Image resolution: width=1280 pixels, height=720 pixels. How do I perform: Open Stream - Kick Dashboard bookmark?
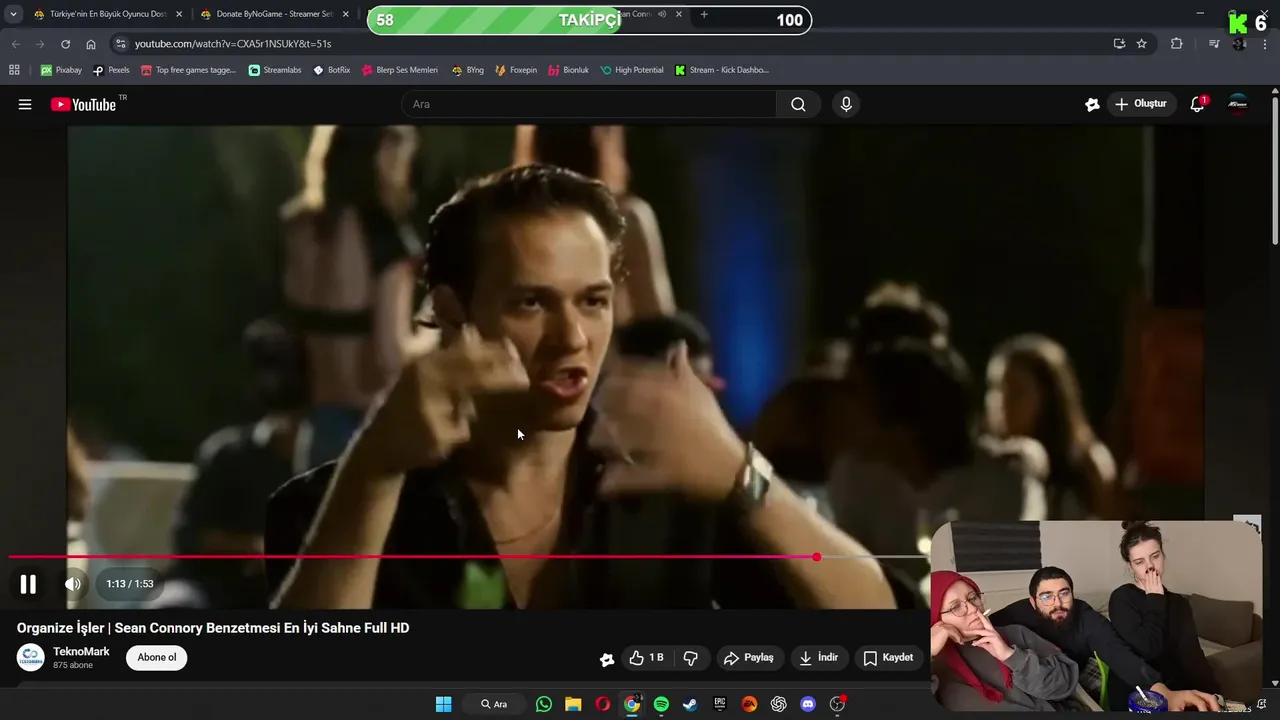722,70
